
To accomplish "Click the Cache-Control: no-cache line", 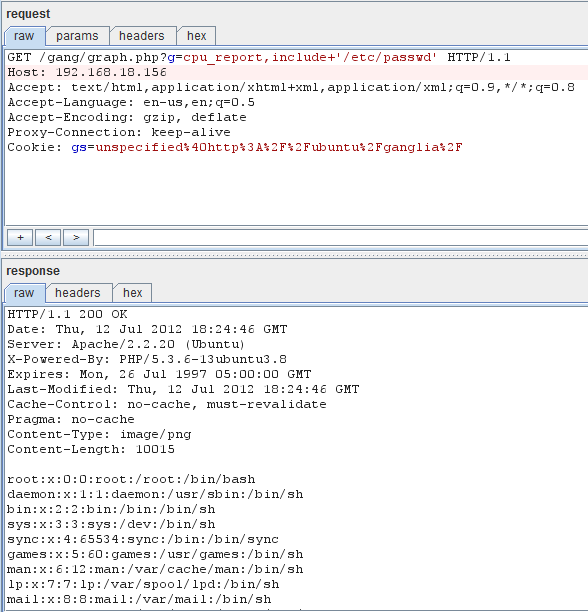I will click(167, 404).
